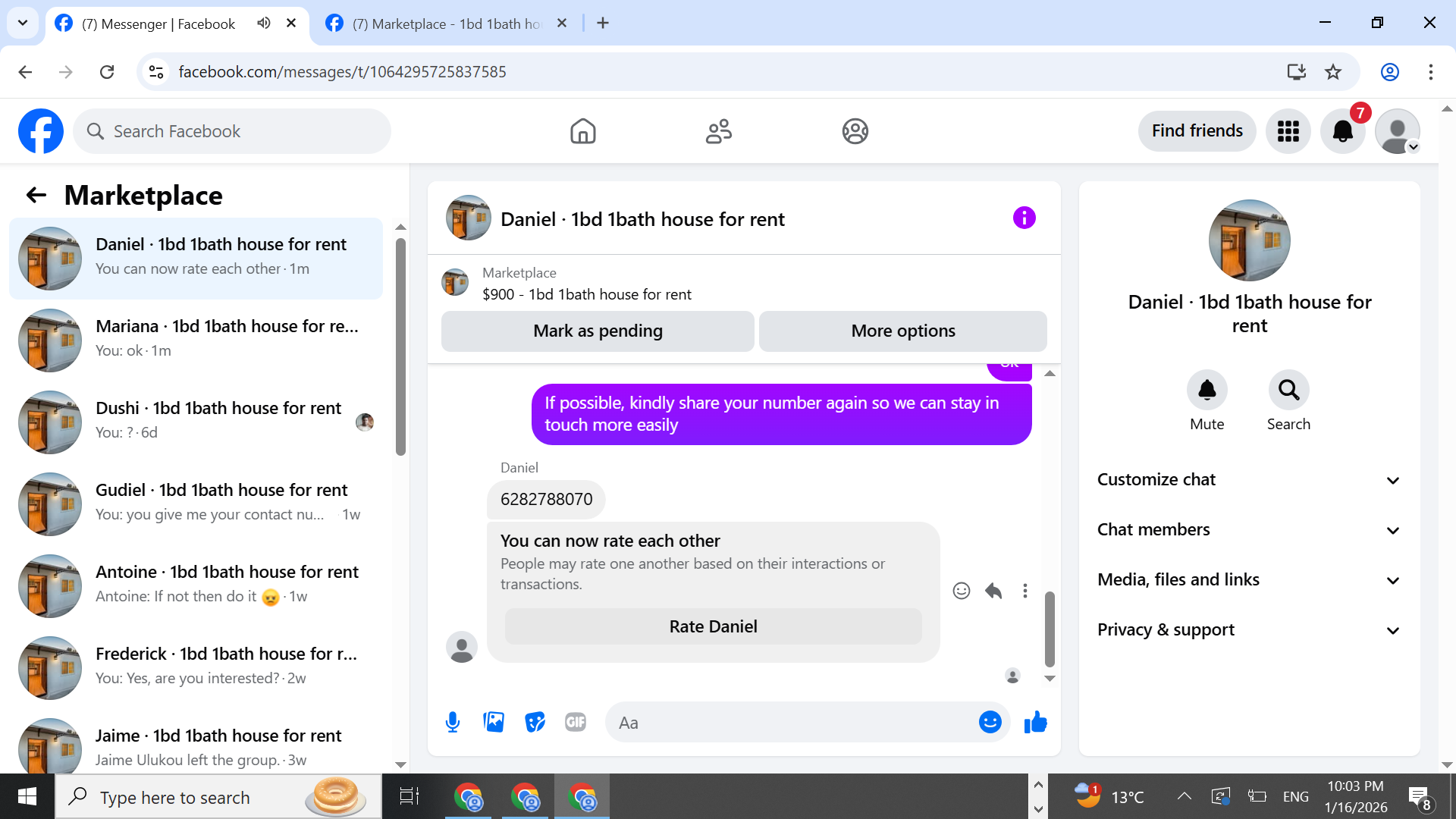Open the sticker picker icon

(x=535, y=722)
